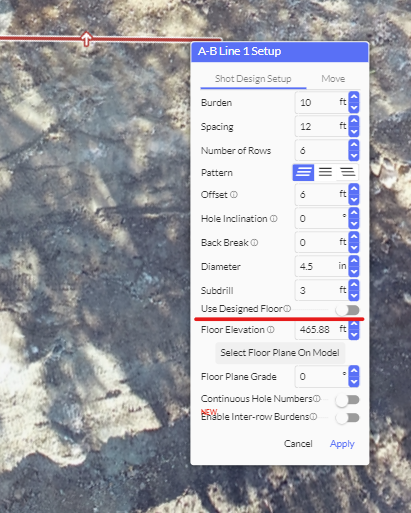
Task: Click the Diameter input field
Action: pos(321,266)
